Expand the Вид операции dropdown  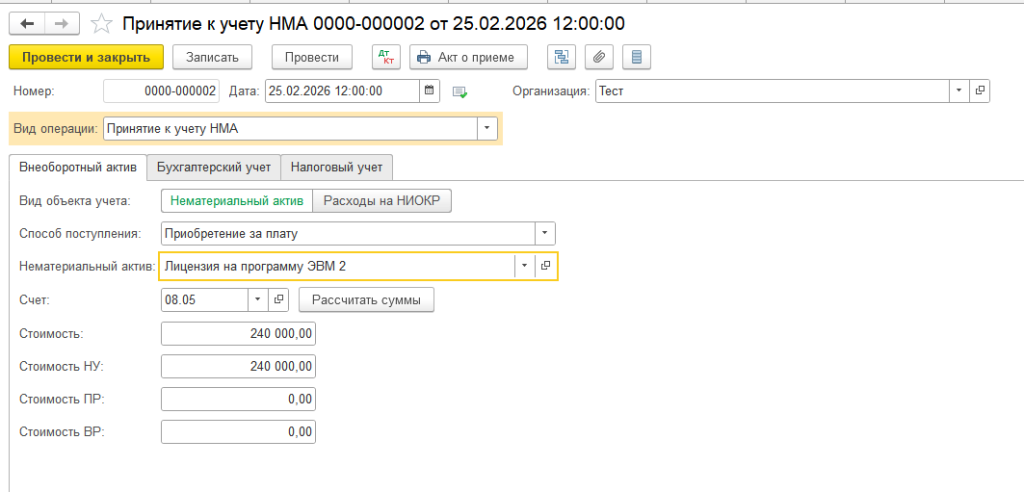[x=487, y=129]
